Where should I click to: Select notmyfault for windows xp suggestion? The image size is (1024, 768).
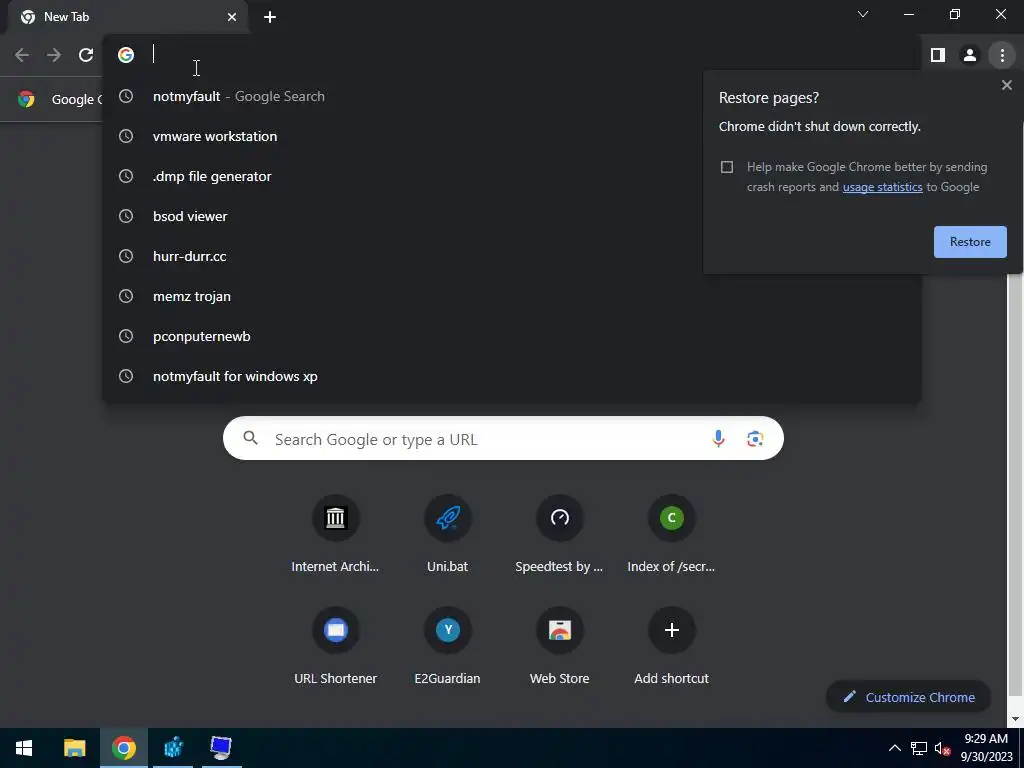tap(511, 376)
